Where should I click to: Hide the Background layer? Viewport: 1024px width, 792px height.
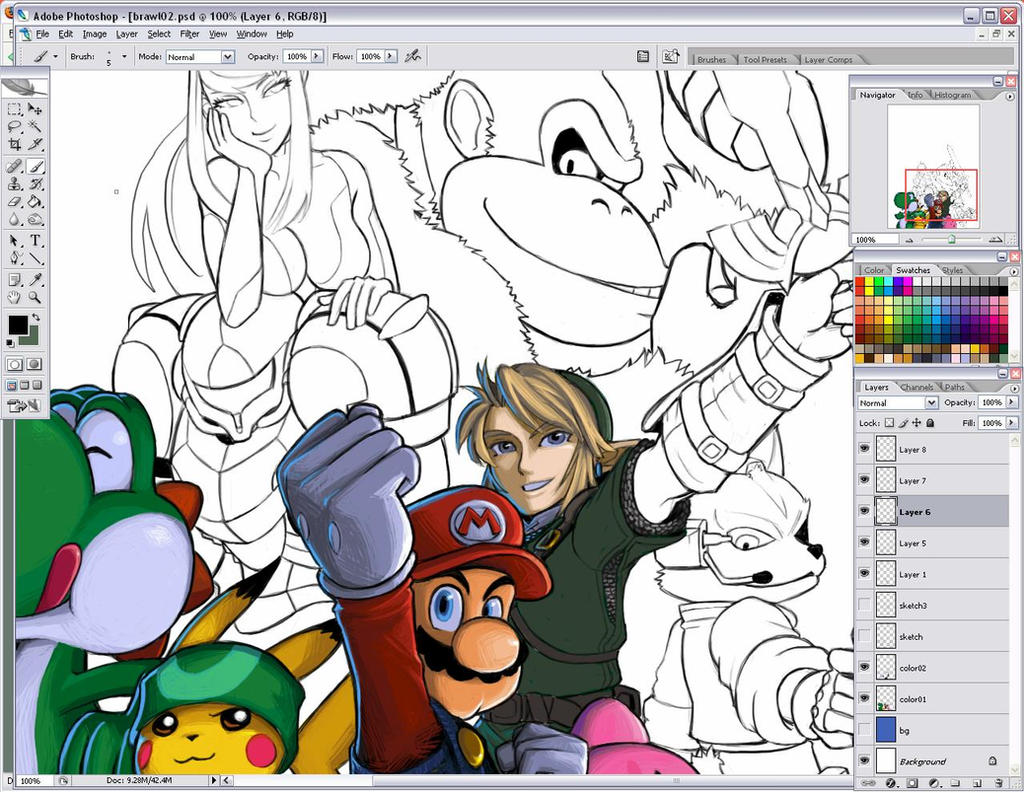(865, 761)
